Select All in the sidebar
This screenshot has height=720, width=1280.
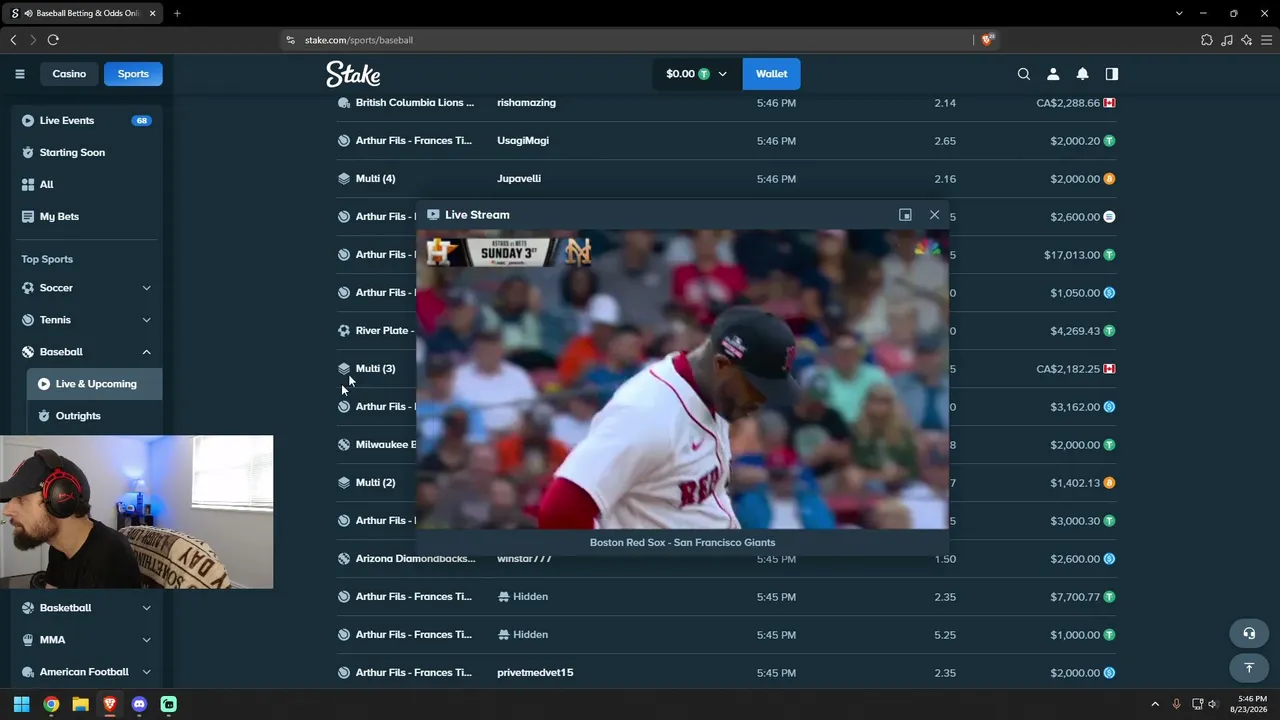87,185
